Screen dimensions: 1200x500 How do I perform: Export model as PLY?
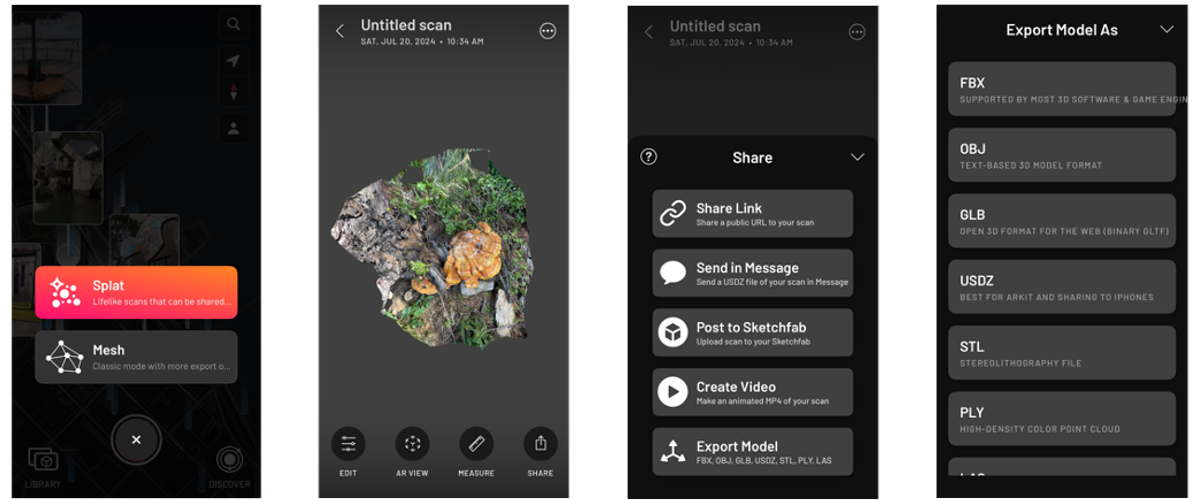(x=1062, y=419)
